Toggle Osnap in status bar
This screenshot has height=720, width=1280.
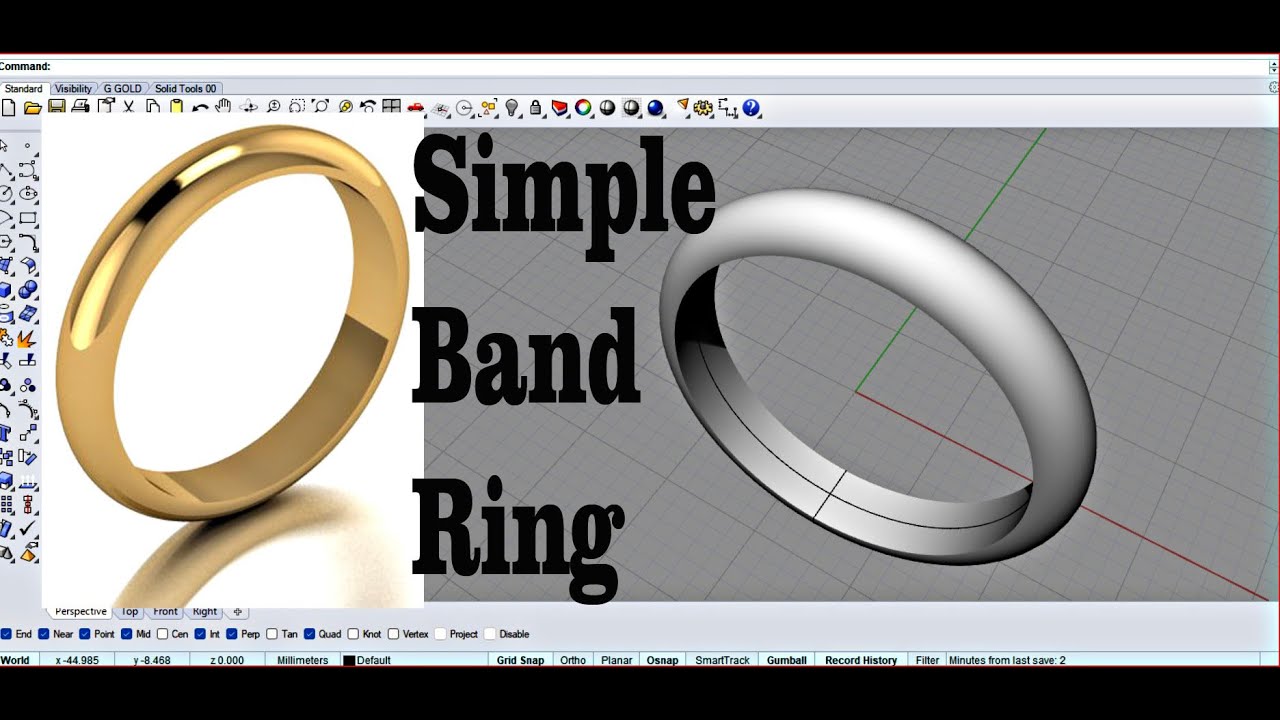coord(662,660)
